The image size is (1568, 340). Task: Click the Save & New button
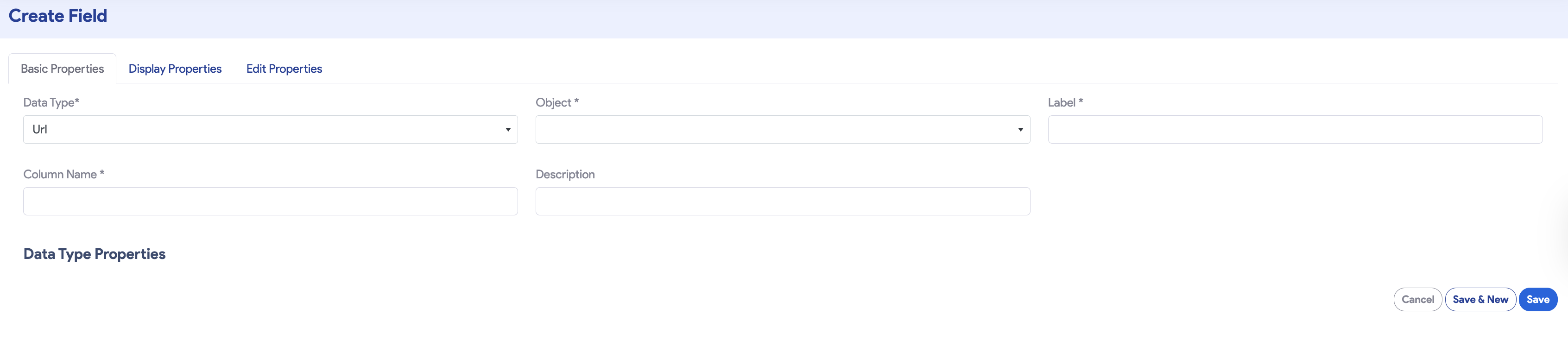[1480, 299]
